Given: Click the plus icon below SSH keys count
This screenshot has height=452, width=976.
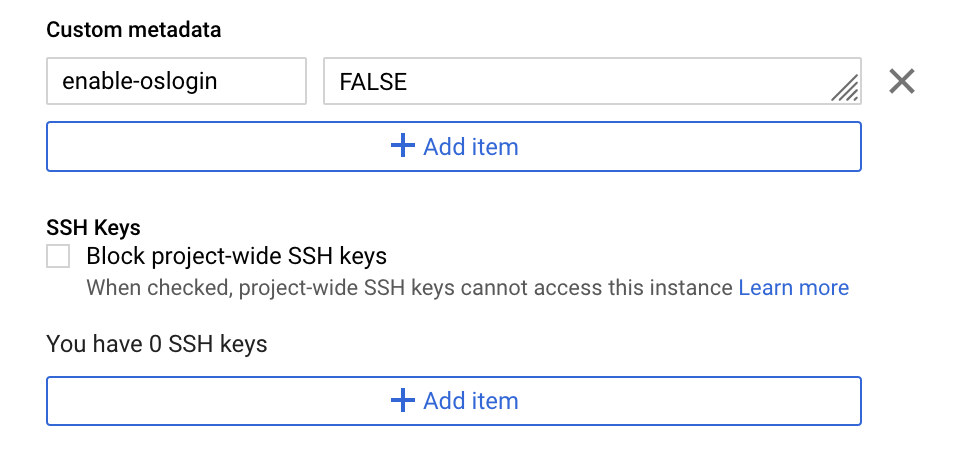Looking at the screenshot, I should tap(402, 401).
